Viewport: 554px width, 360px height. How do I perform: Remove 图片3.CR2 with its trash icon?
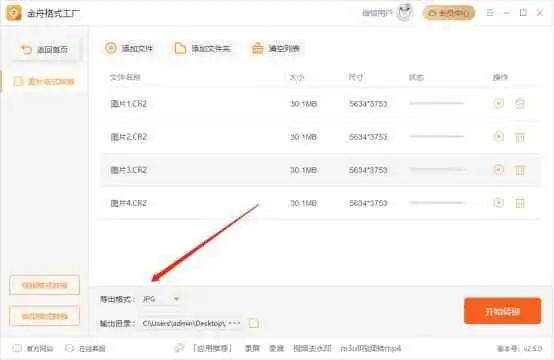520,170
